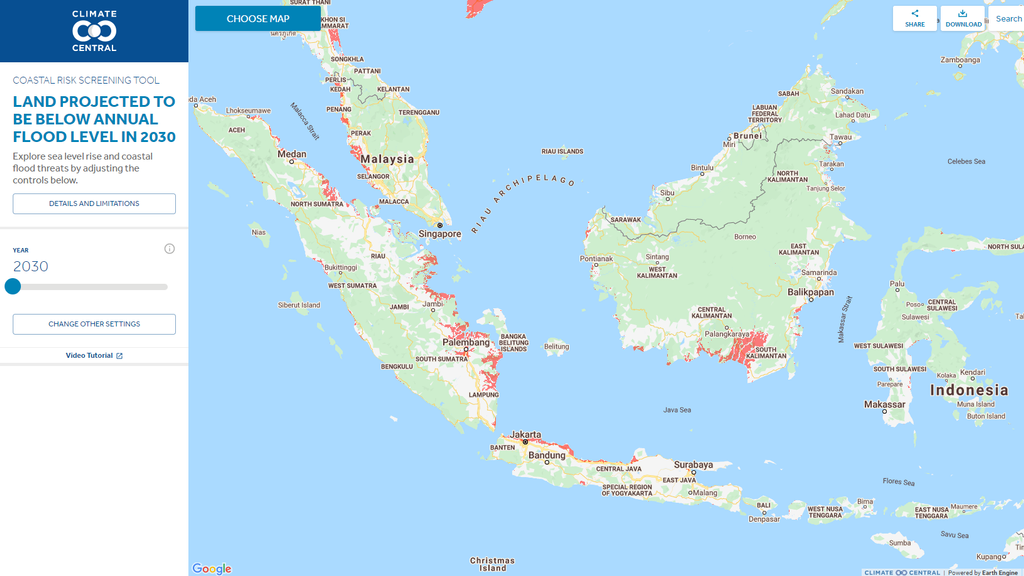Click the Climate Central logo

point(94,31)
